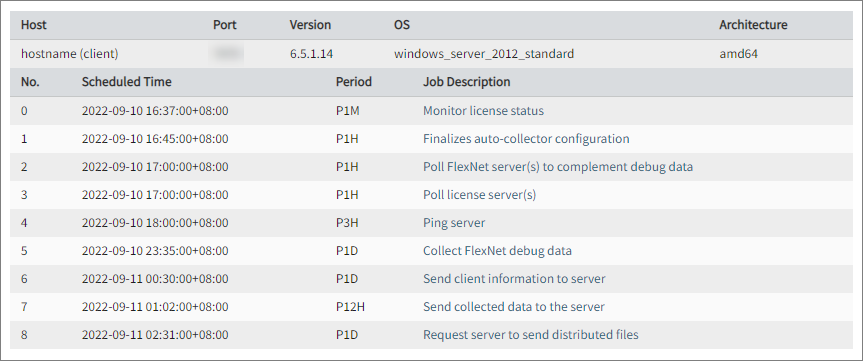Click the Job Description column header
Viewport: 863px width, 361px height.
tap(466, 82)
